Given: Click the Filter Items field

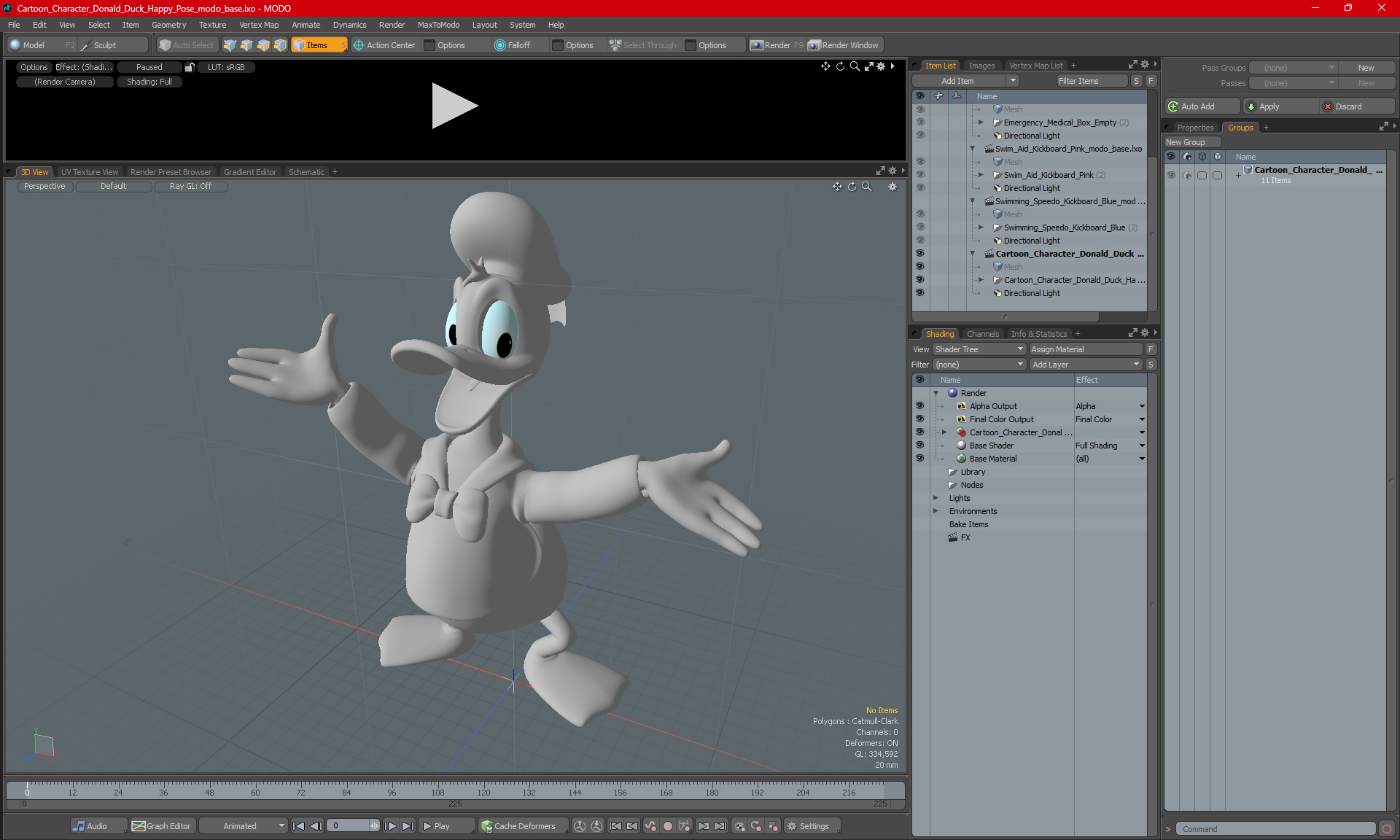Looking at the screenshot, I should tap(1092, 81).
